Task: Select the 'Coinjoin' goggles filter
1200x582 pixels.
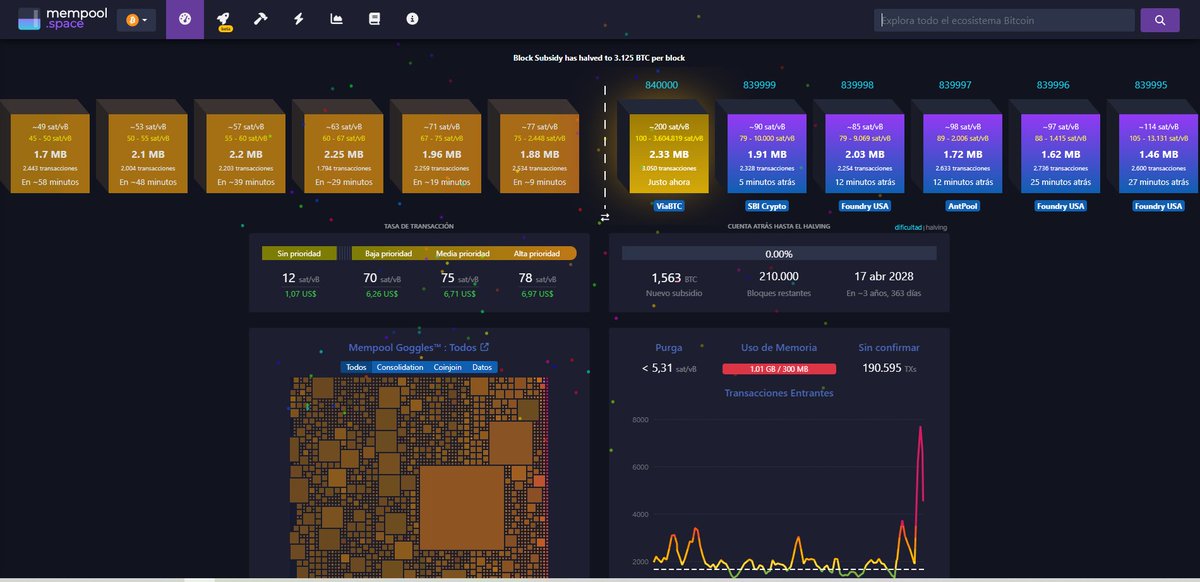Action: [x=448, y=367]
